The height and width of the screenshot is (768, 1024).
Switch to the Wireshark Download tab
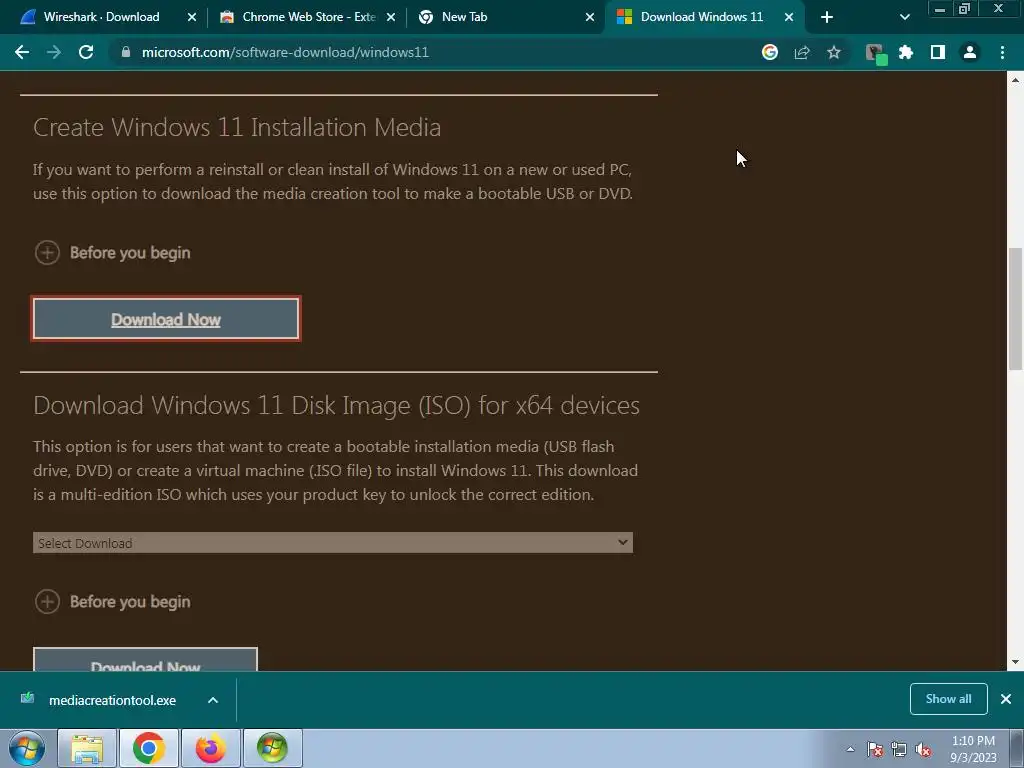click(x=101, y=17)
